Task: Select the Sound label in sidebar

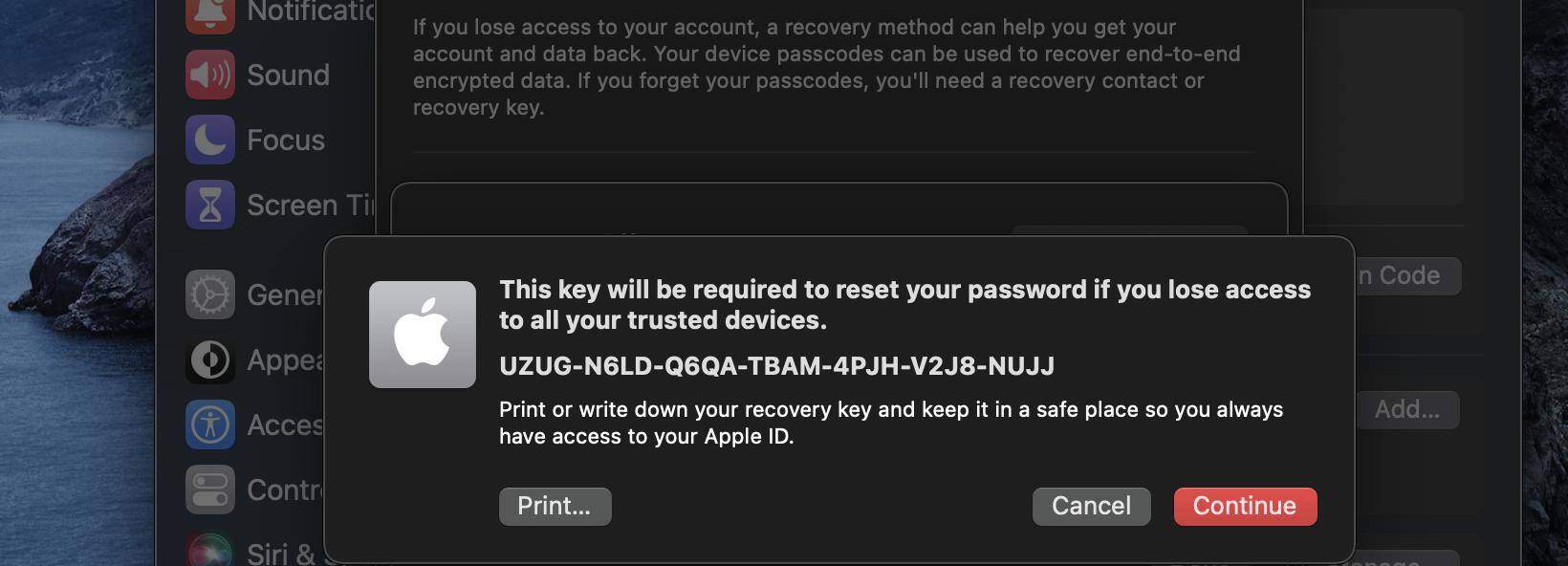Action: [288, 75]
